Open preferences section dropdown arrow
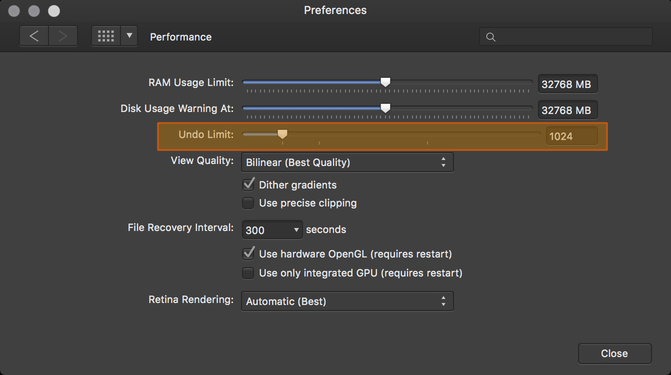 pos(129,36)
